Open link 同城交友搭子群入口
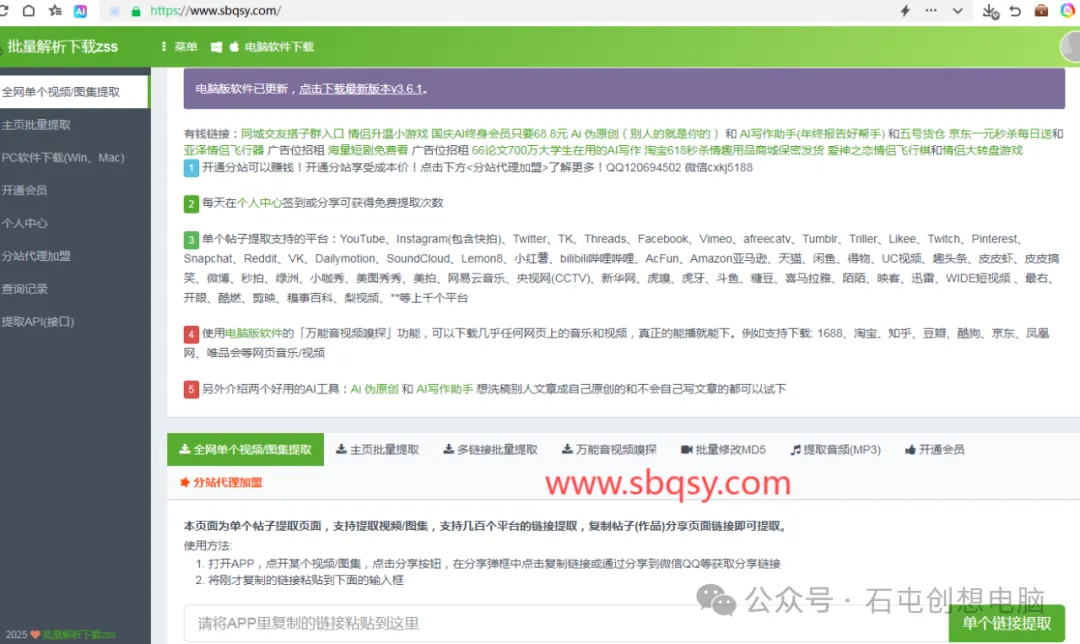 [292, 134]
